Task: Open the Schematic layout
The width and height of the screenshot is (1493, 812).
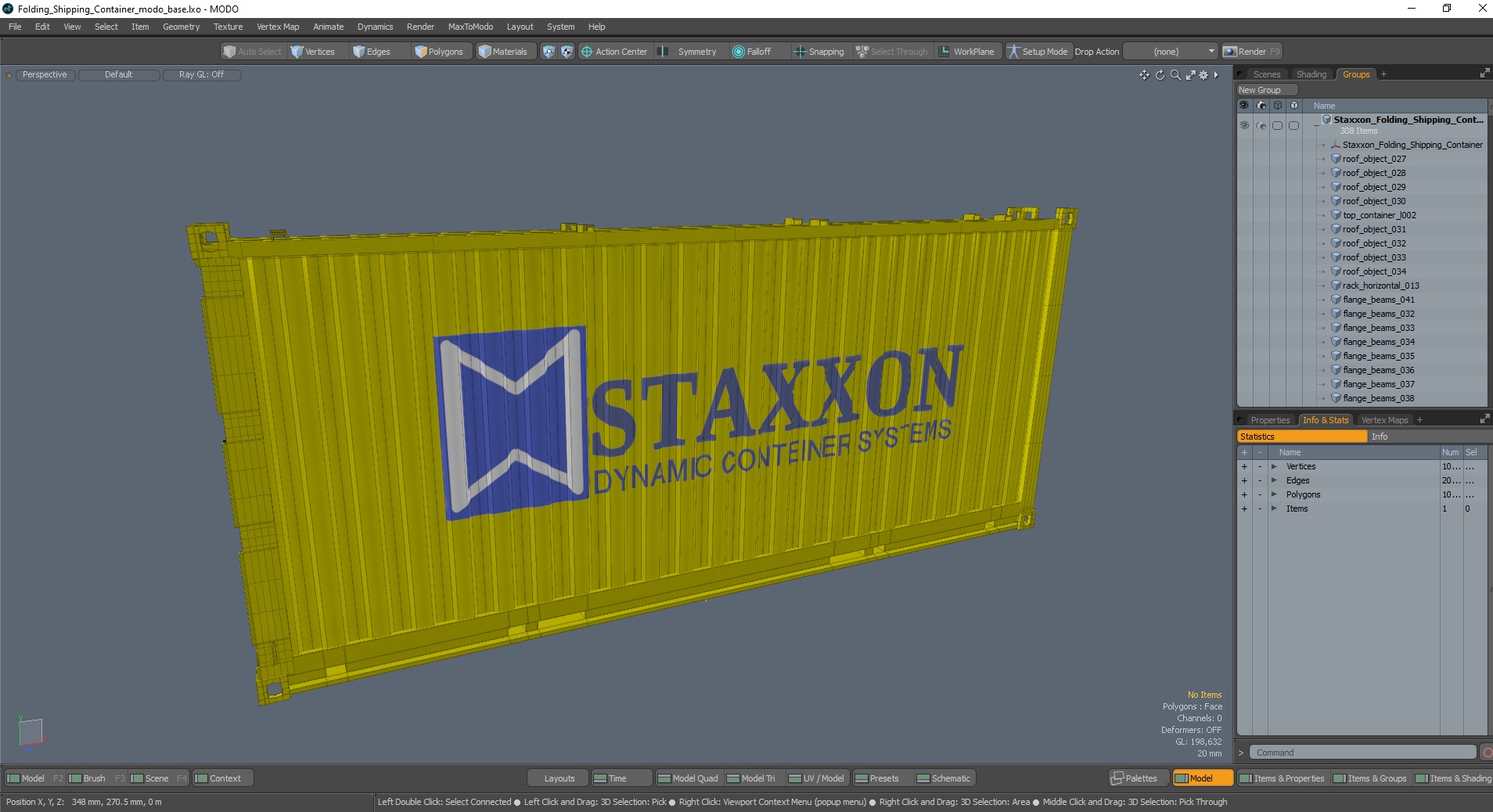Action: click(944, 778)
